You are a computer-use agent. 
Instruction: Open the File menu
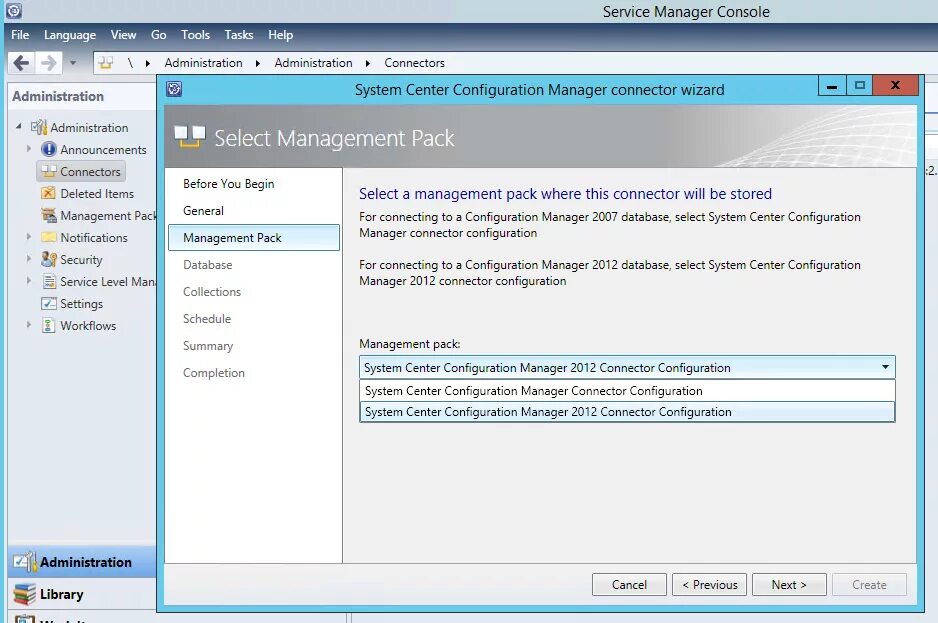[x=20, y=35]
